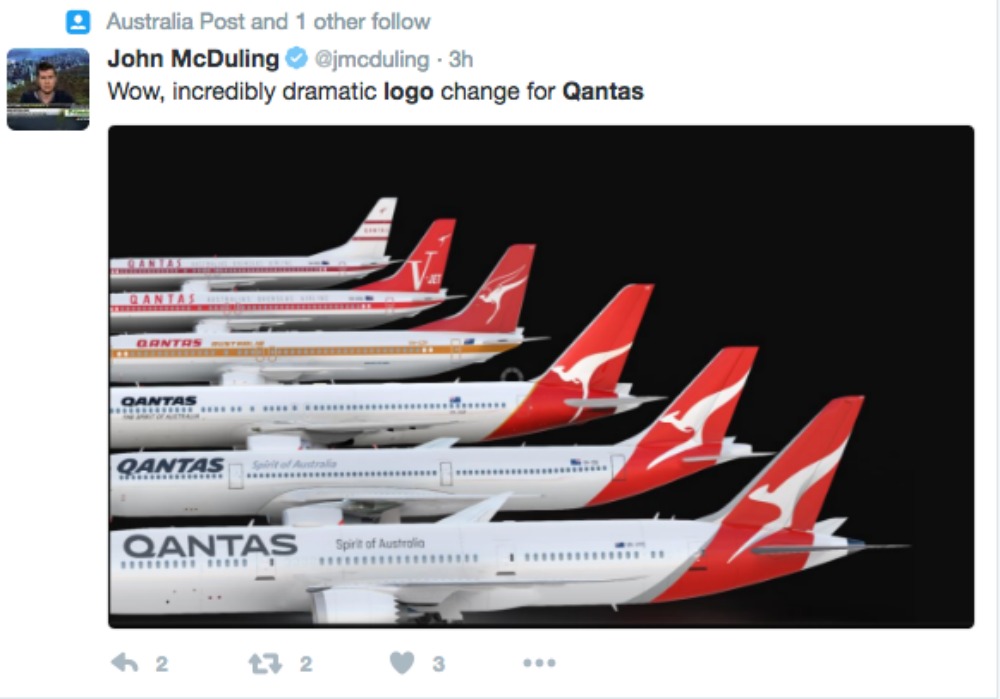
Task: Click the blue verified badge
Action: click(x=296, y=58)
